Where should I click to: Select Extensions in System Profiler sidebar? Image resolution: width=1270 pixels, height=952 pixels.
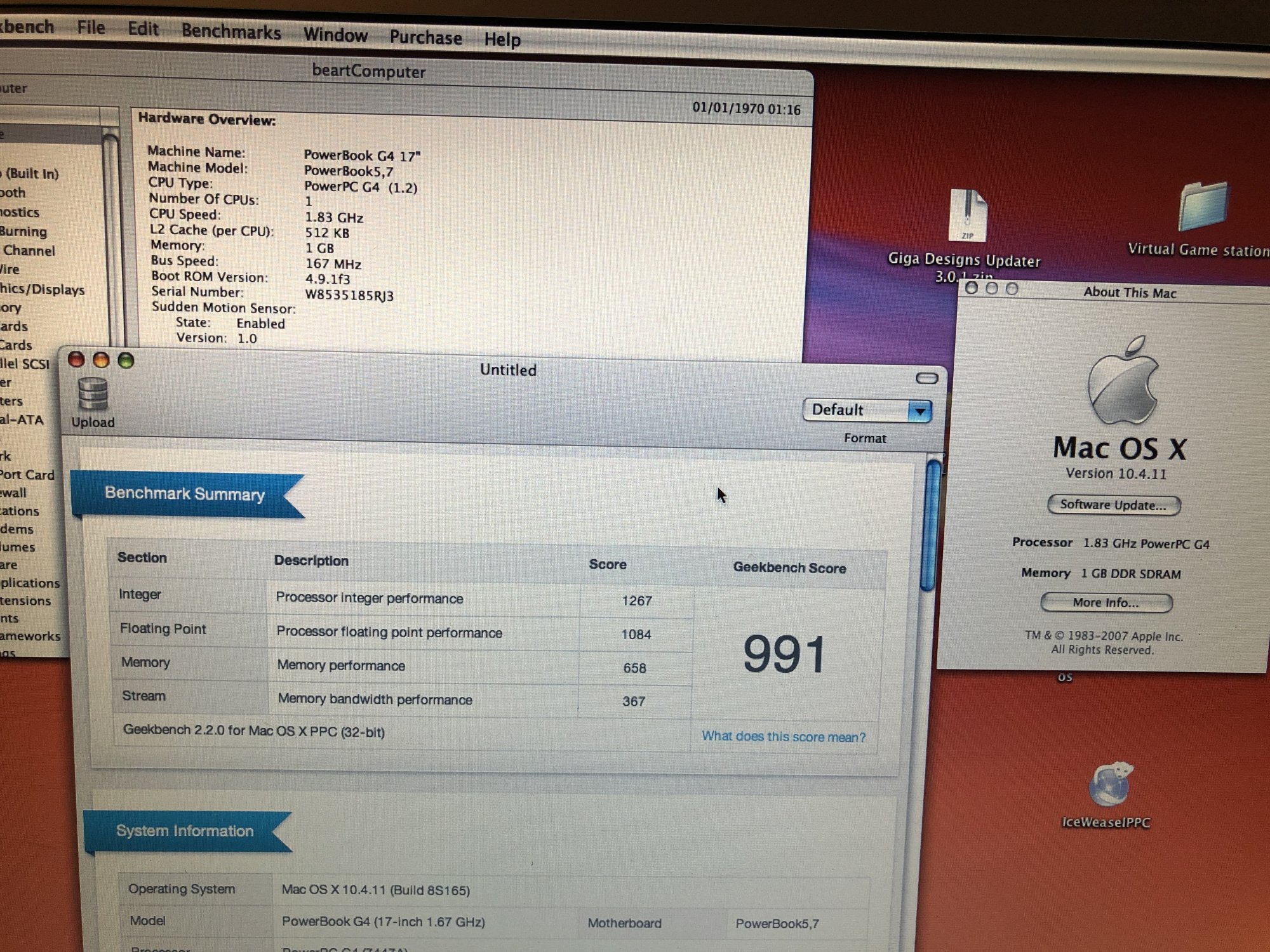[x=25, y=600]
